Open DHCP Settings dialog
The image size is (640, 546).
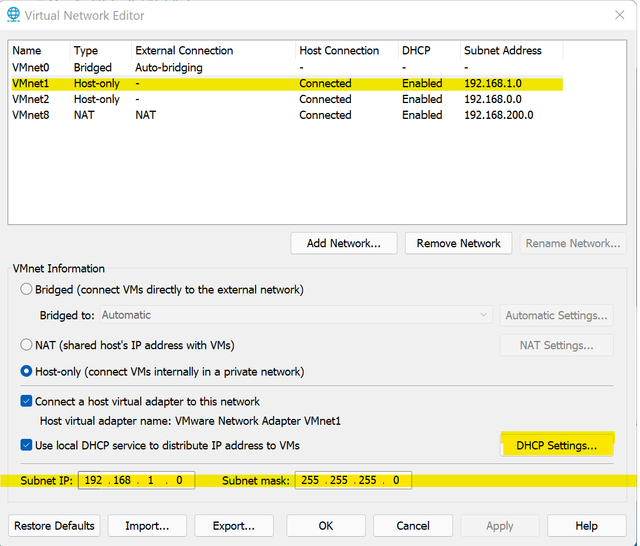point(556,445)
